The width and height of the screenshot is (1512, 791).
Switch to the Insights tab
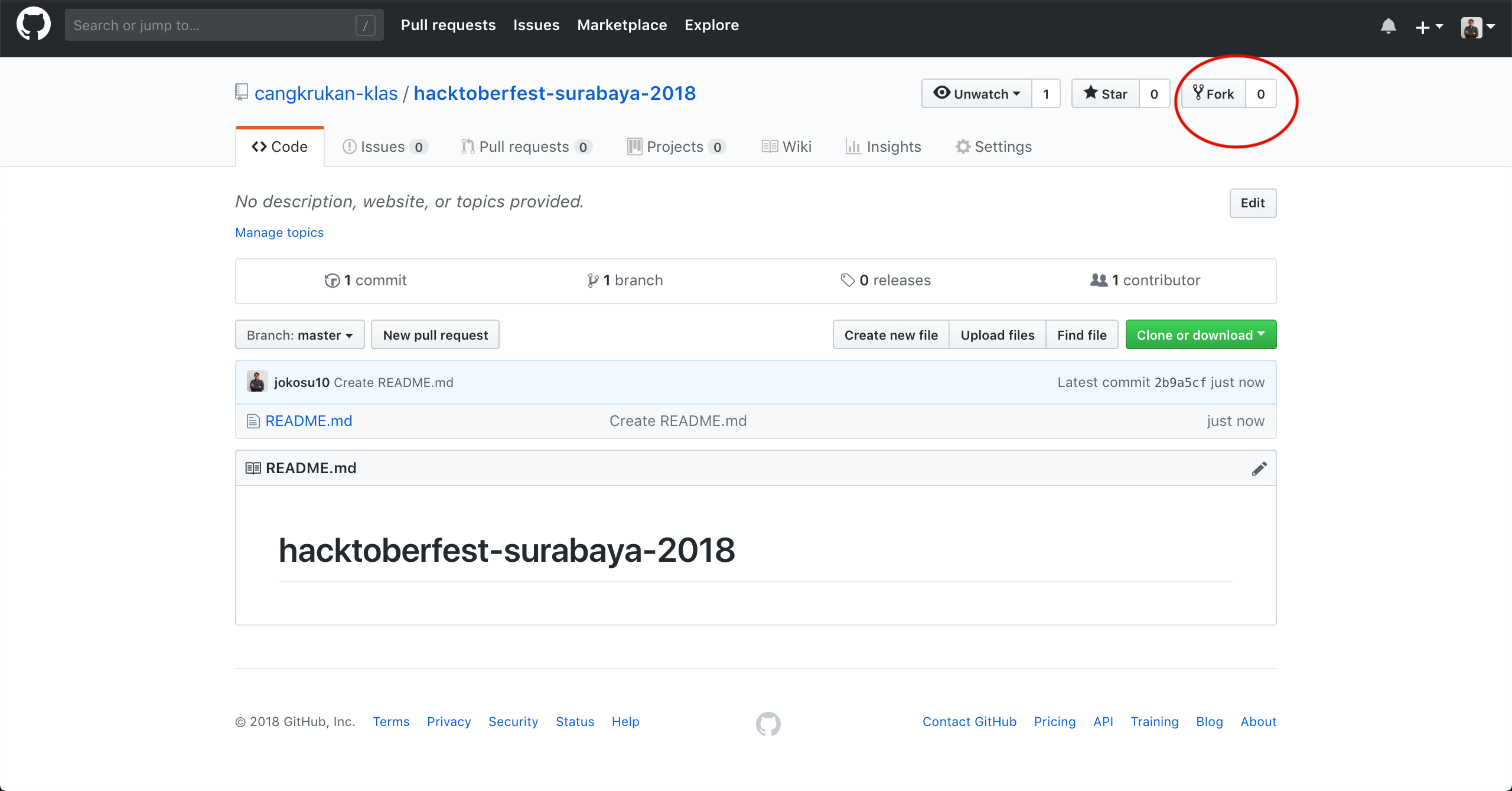pos(884,147)
